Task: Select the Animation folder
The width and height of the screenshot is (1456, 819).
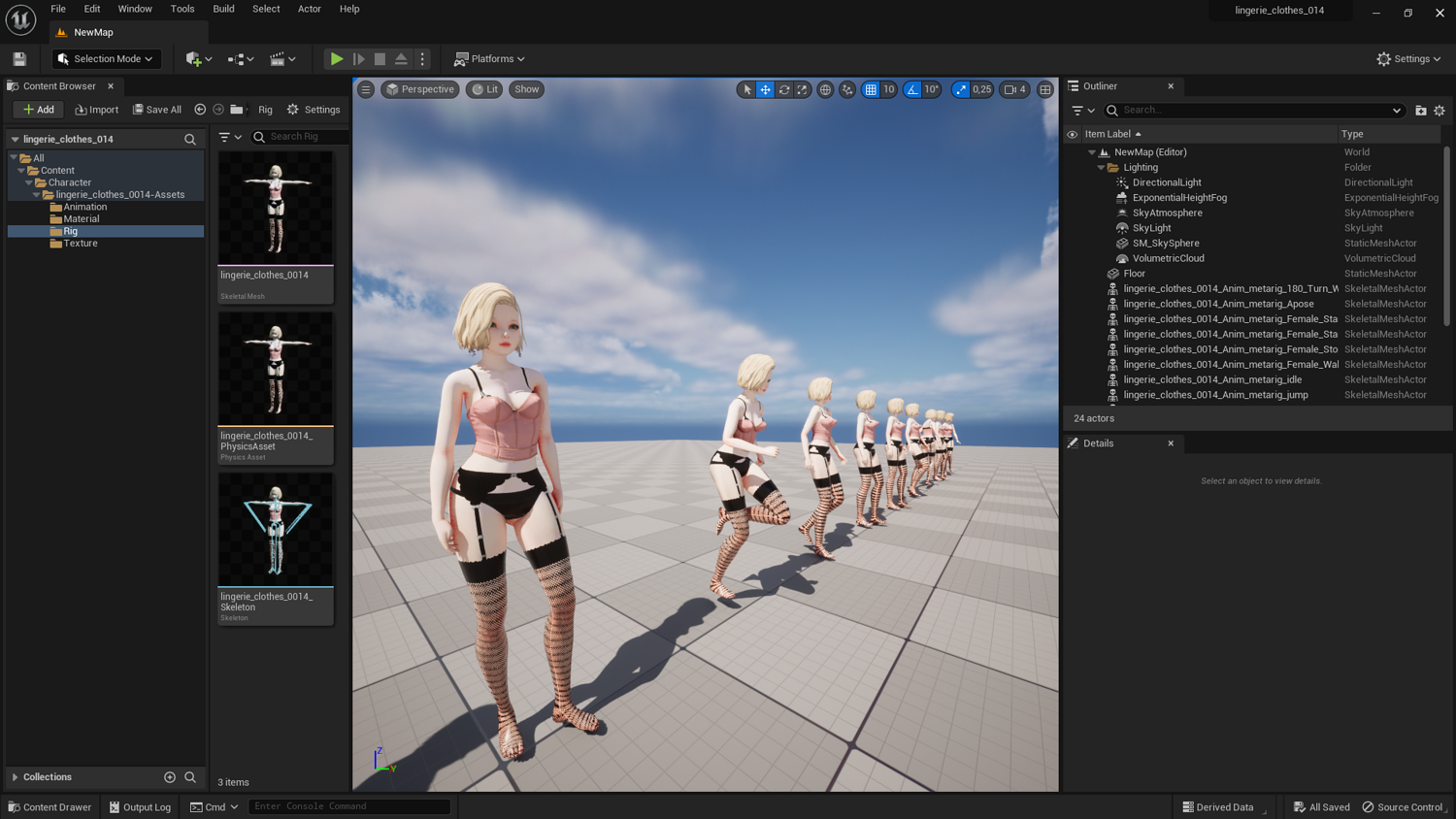Action: pos(85,207)
